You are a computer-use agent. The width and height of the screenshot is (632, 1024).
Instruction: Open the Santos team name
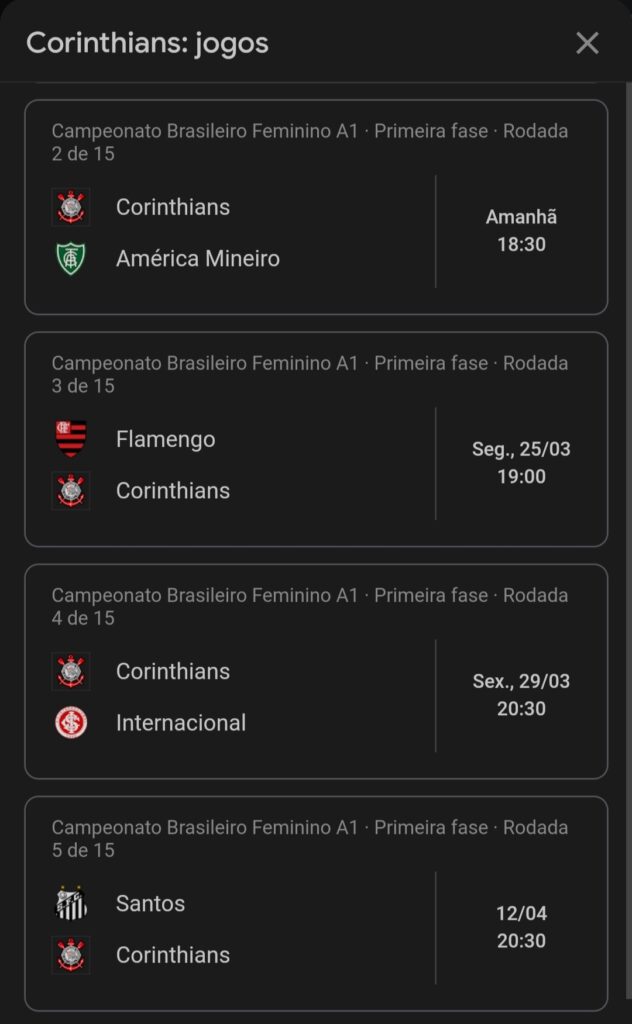coord(150,903)
